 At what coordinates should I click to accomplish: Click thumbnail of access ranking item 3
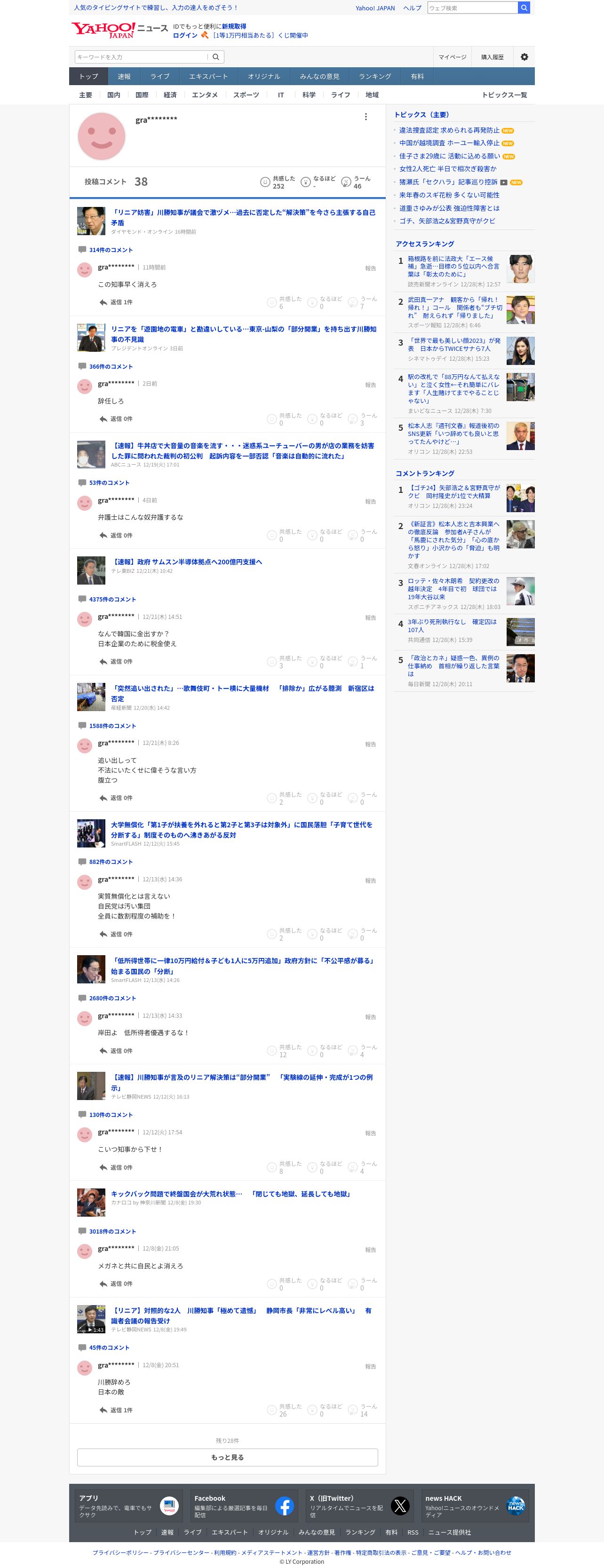click(x=521, y=350)
